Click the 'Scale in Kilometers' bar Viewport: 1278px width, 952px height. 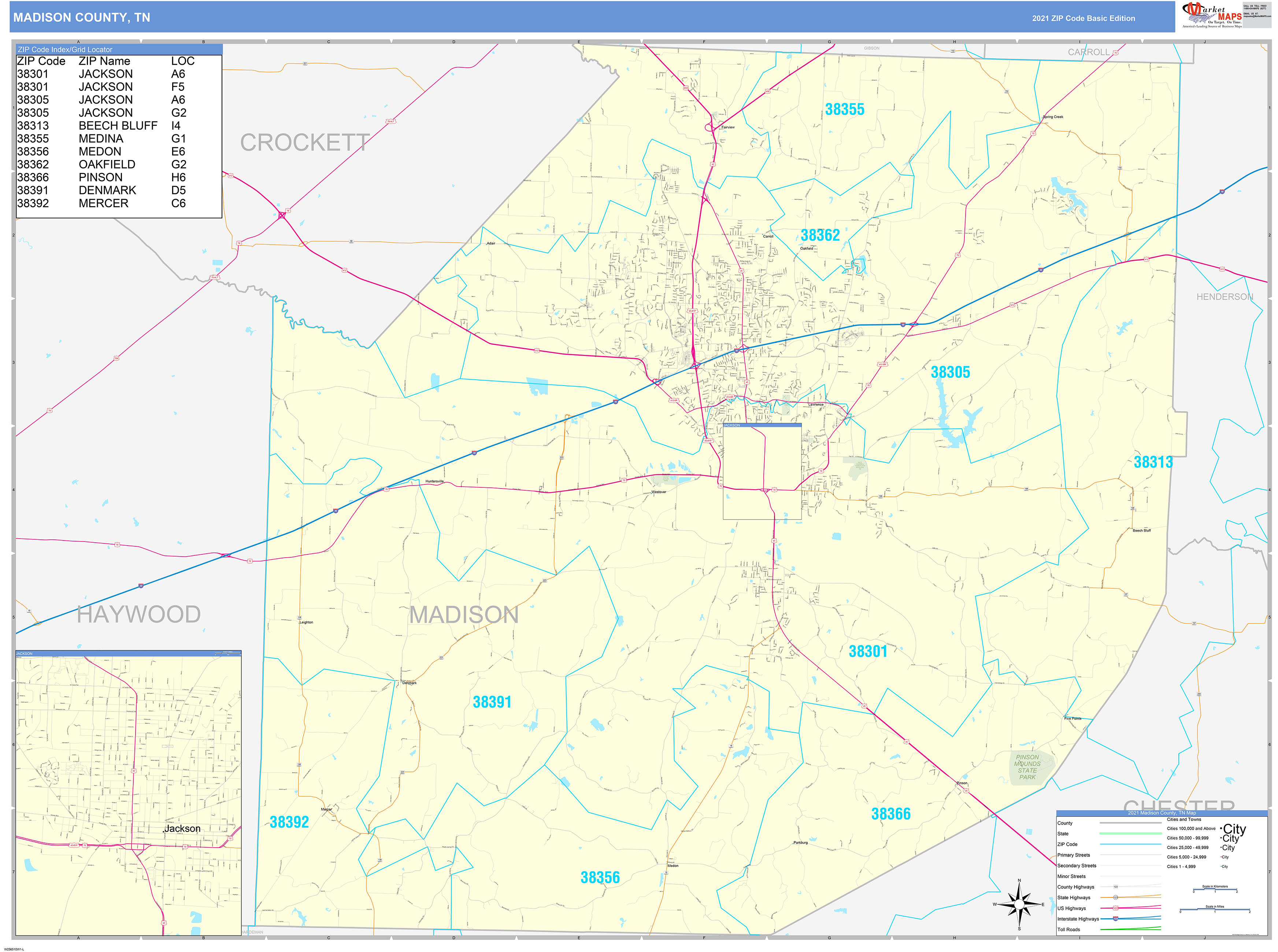1215,889
